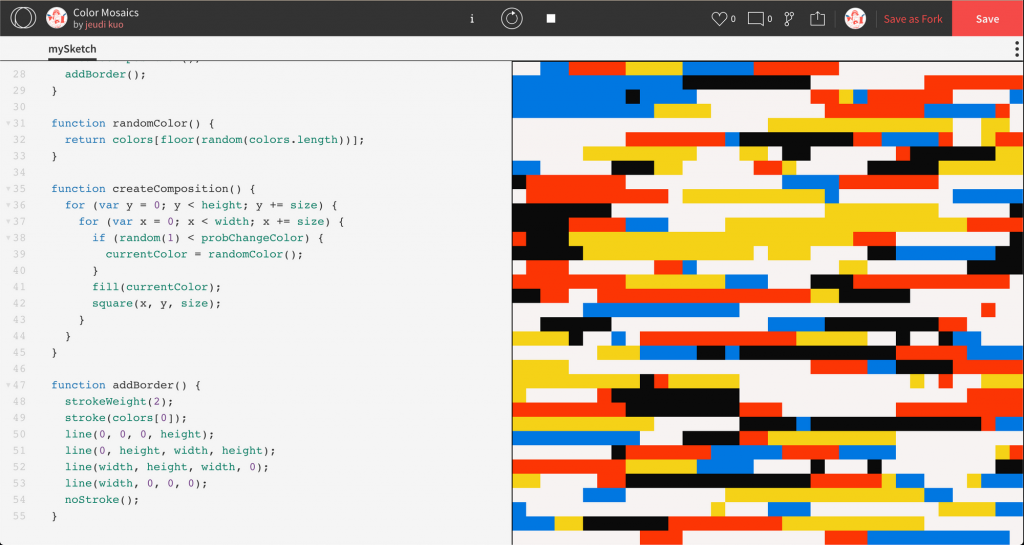Open the logged-in user avatar menu
Viewport: 1024px width, 545px height.
[855, 18]
